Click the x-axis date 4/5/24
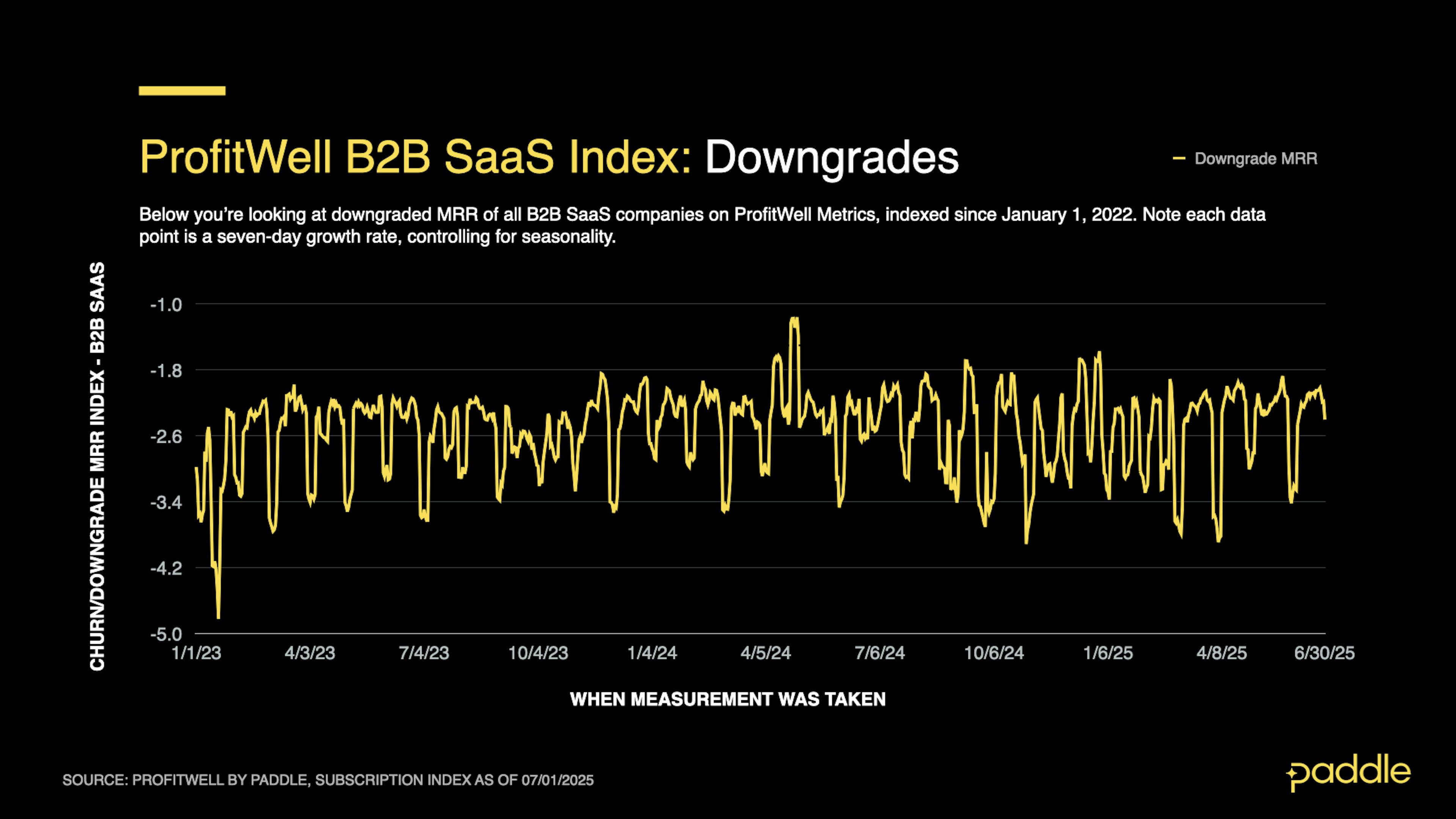Screen dimensions: 1456x819 [x=766, y=653]
